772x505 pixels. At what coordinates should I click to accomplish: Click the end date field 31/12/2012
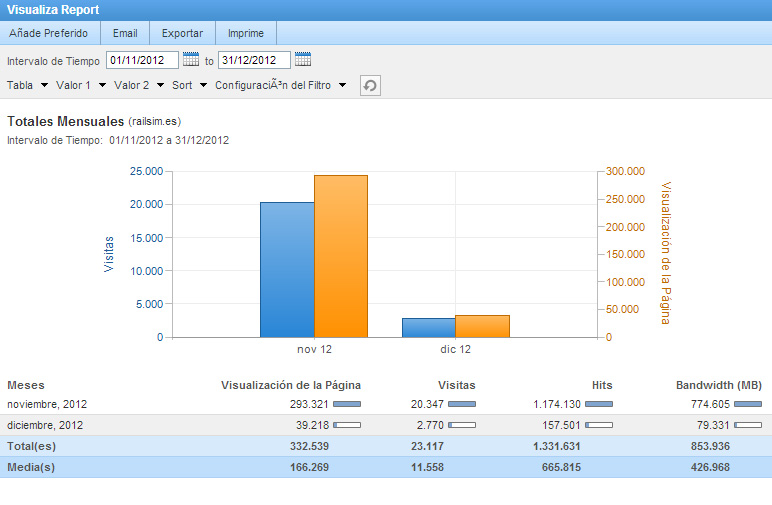254,60
